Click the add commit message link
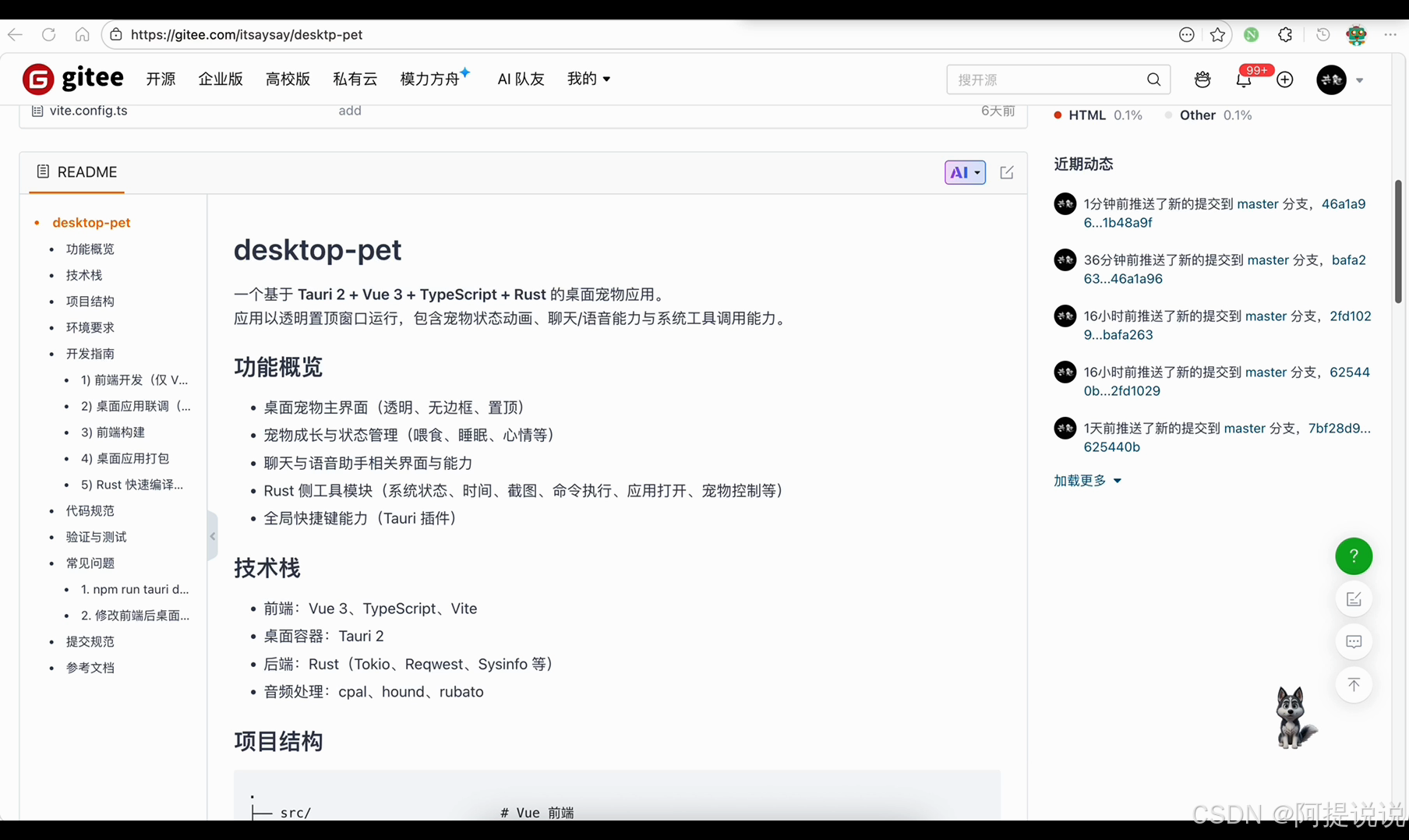Viewport: 1409px width, 840px height. tap(350, 111)
